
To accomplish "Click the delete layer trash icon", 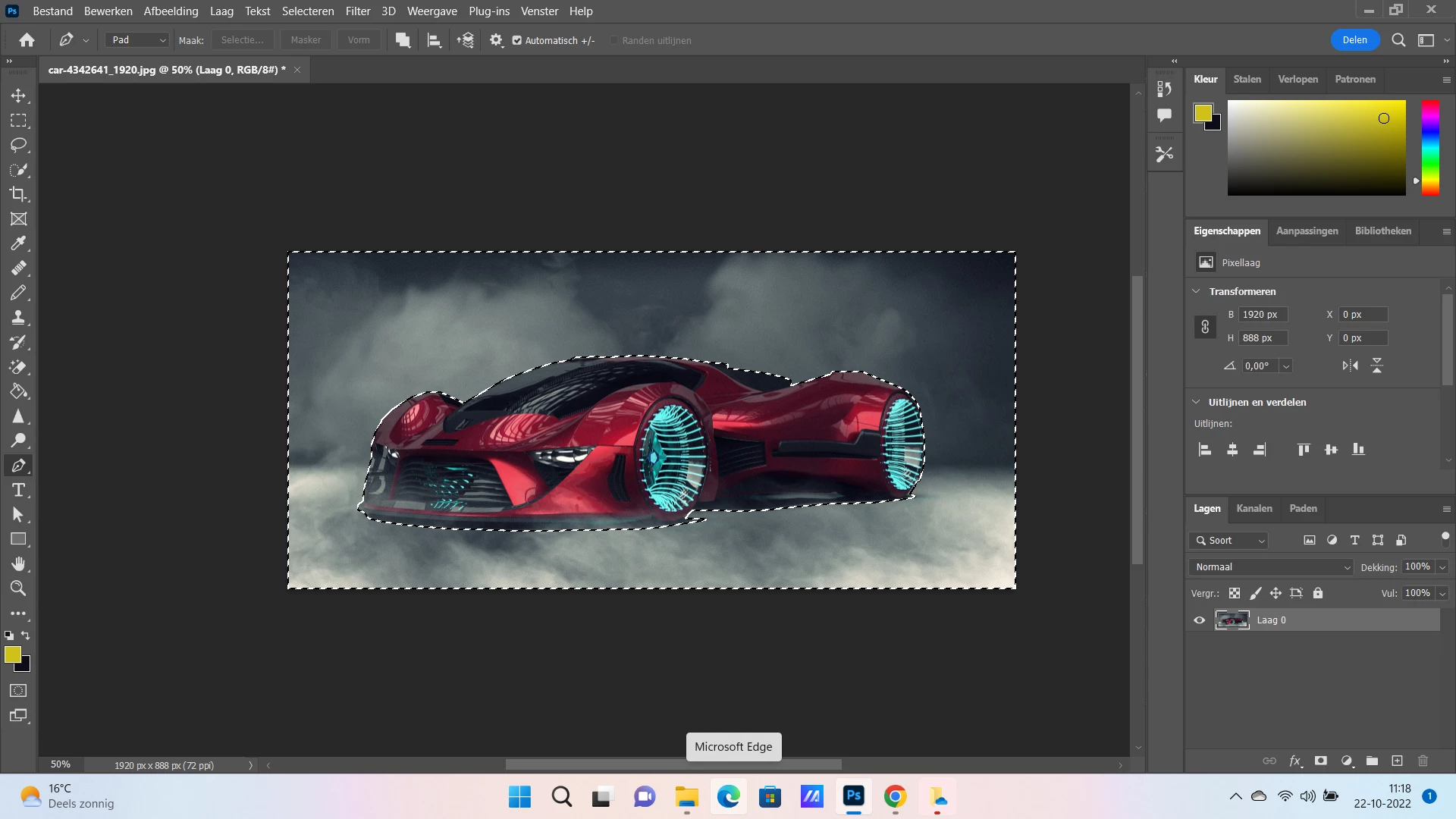I will [x=1423, y=761].
